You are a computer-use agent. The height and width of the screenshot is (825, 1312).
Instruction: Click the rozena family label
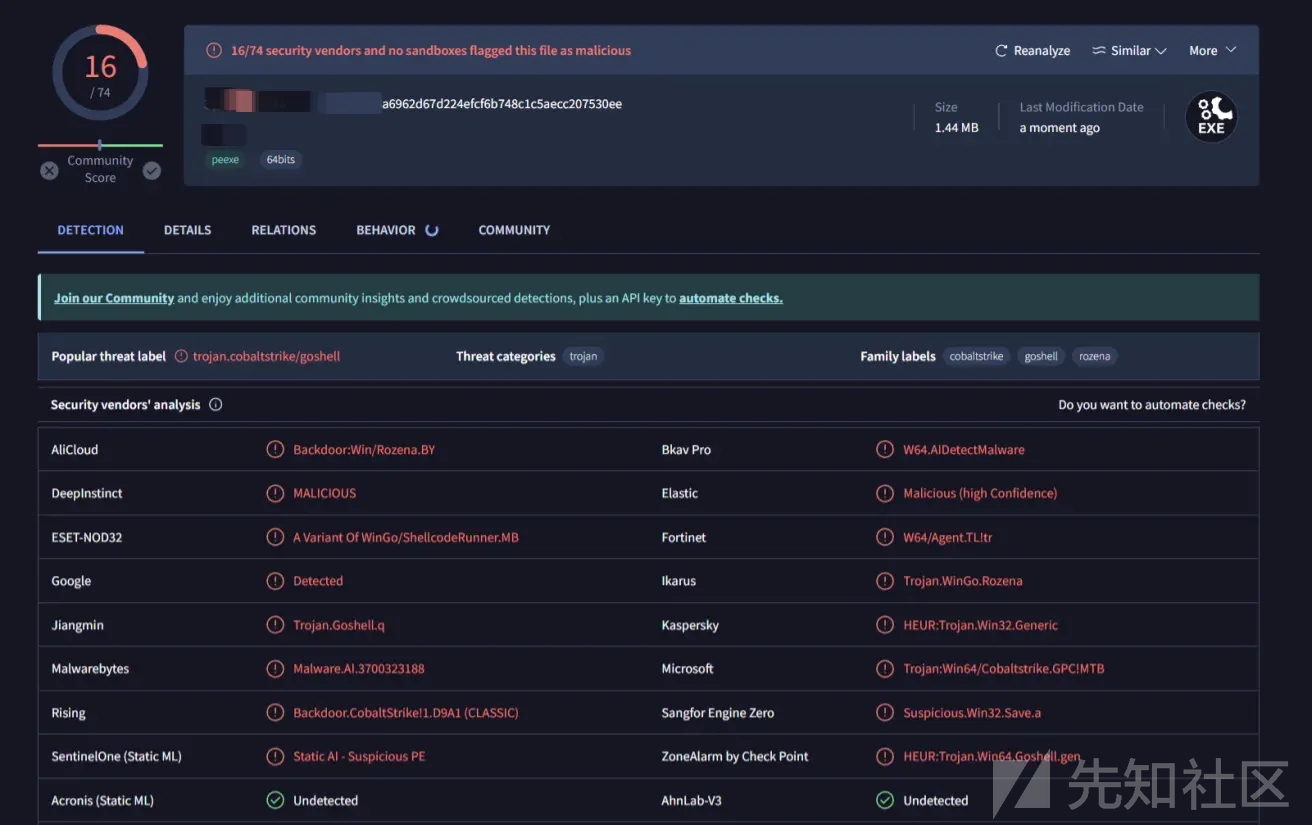pos(1095,356)
